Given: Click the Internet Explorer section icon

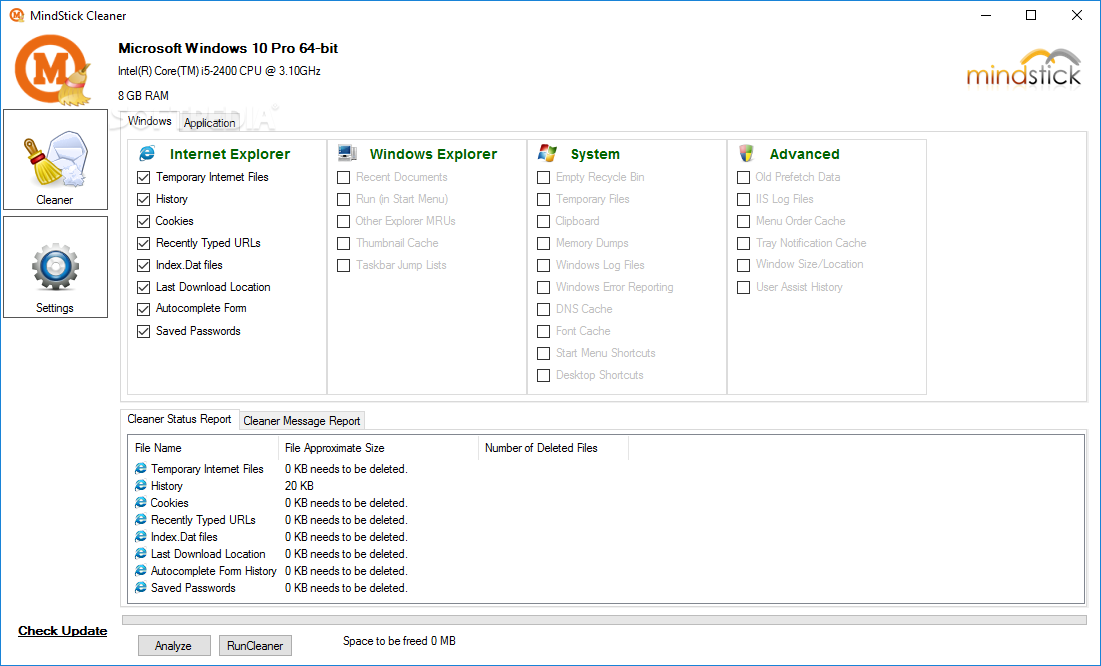Looking at the screenshot, I should pos(147,153).
